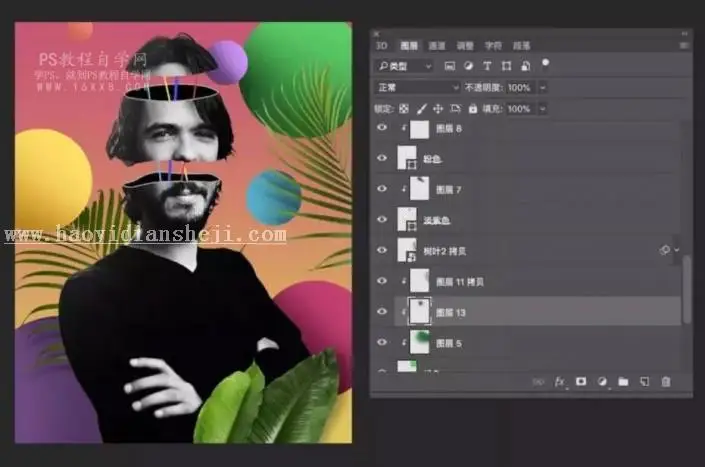This screenshot has width=705, height=467.
Task: Hide the 图层 11 拷贝 layer
Action: [382, 281]
